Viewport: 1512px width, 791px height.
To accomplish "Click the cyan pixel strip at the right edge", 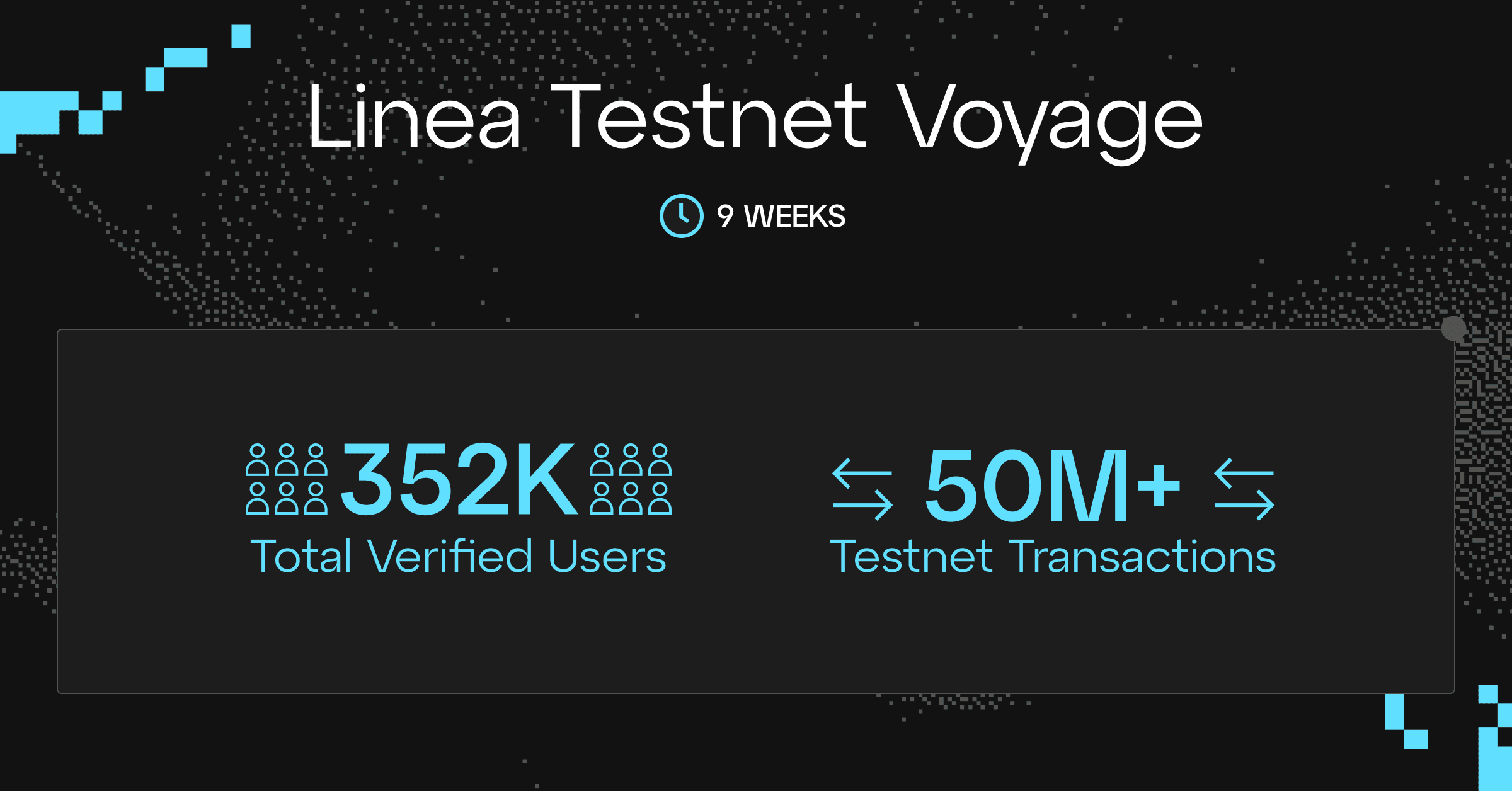I will pyautogui.click(x=1496, y=737).
